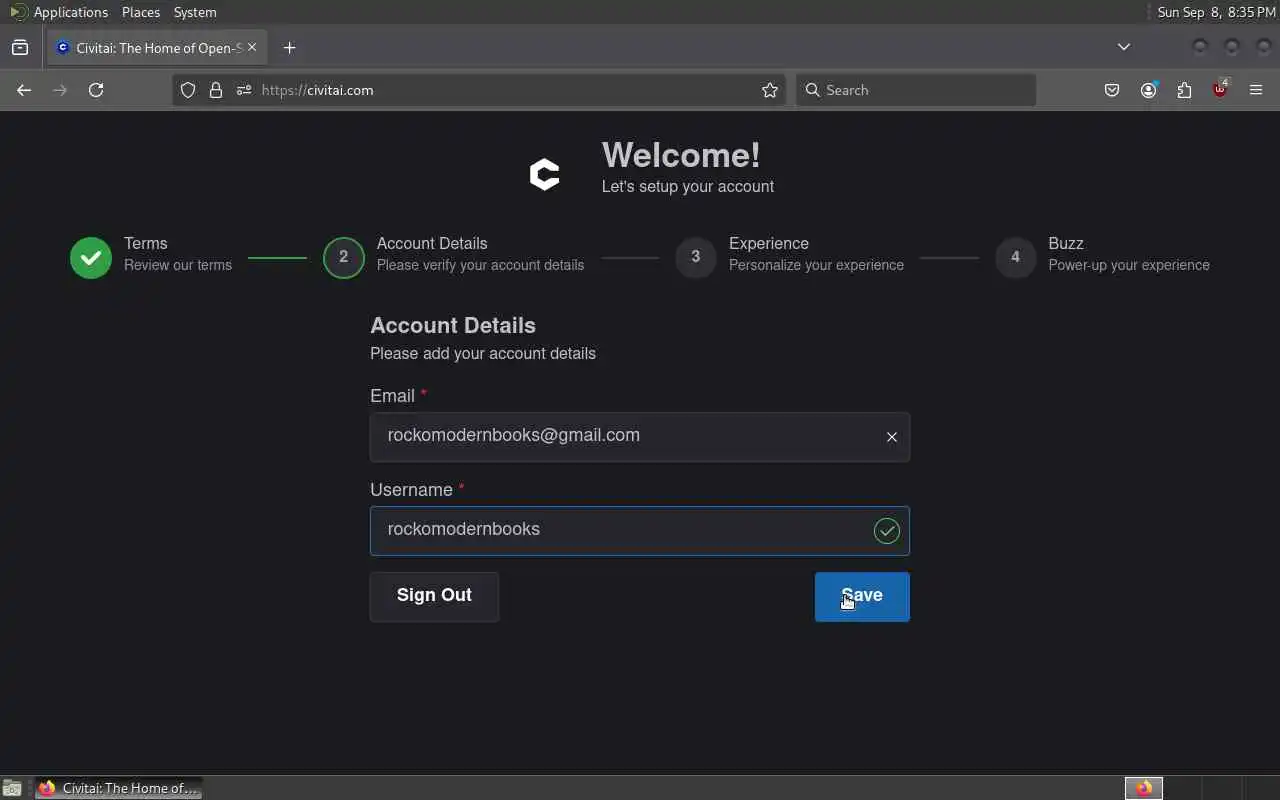
Task: Select step 4 Buzz circle
Action: point(1015,257)
